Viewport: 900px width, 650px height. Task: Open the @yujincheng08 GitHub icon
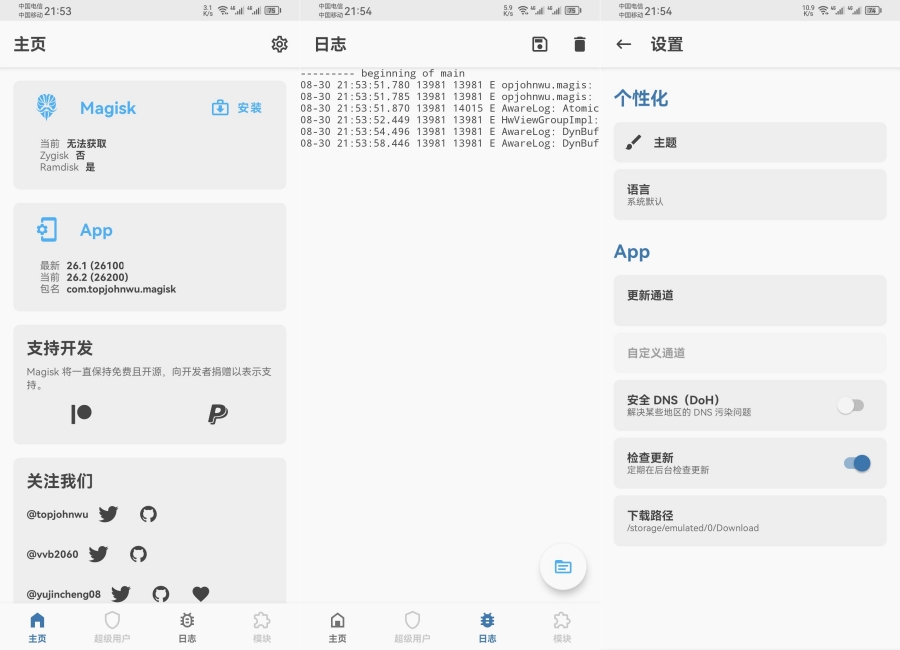pos(161,594)
